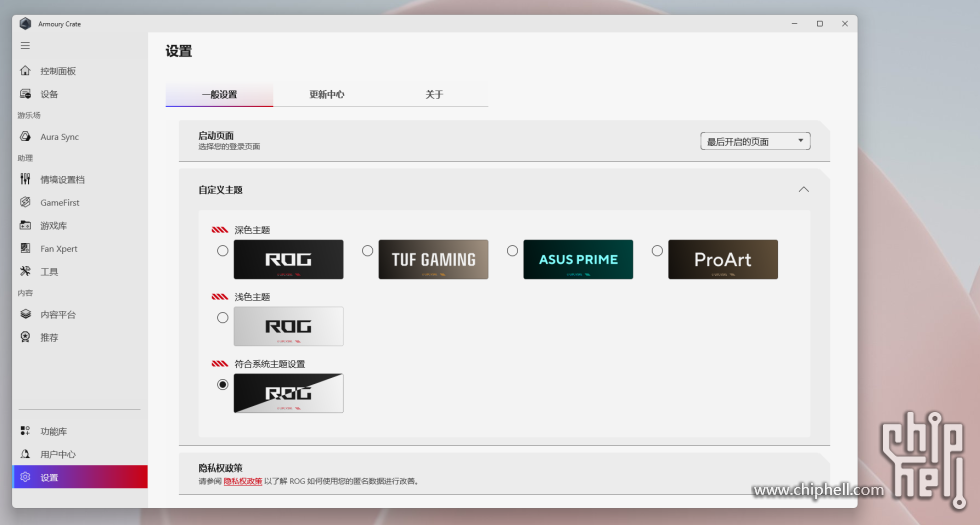
Task: Open the 隐私权政策 red link
Action: pos(242,481)
